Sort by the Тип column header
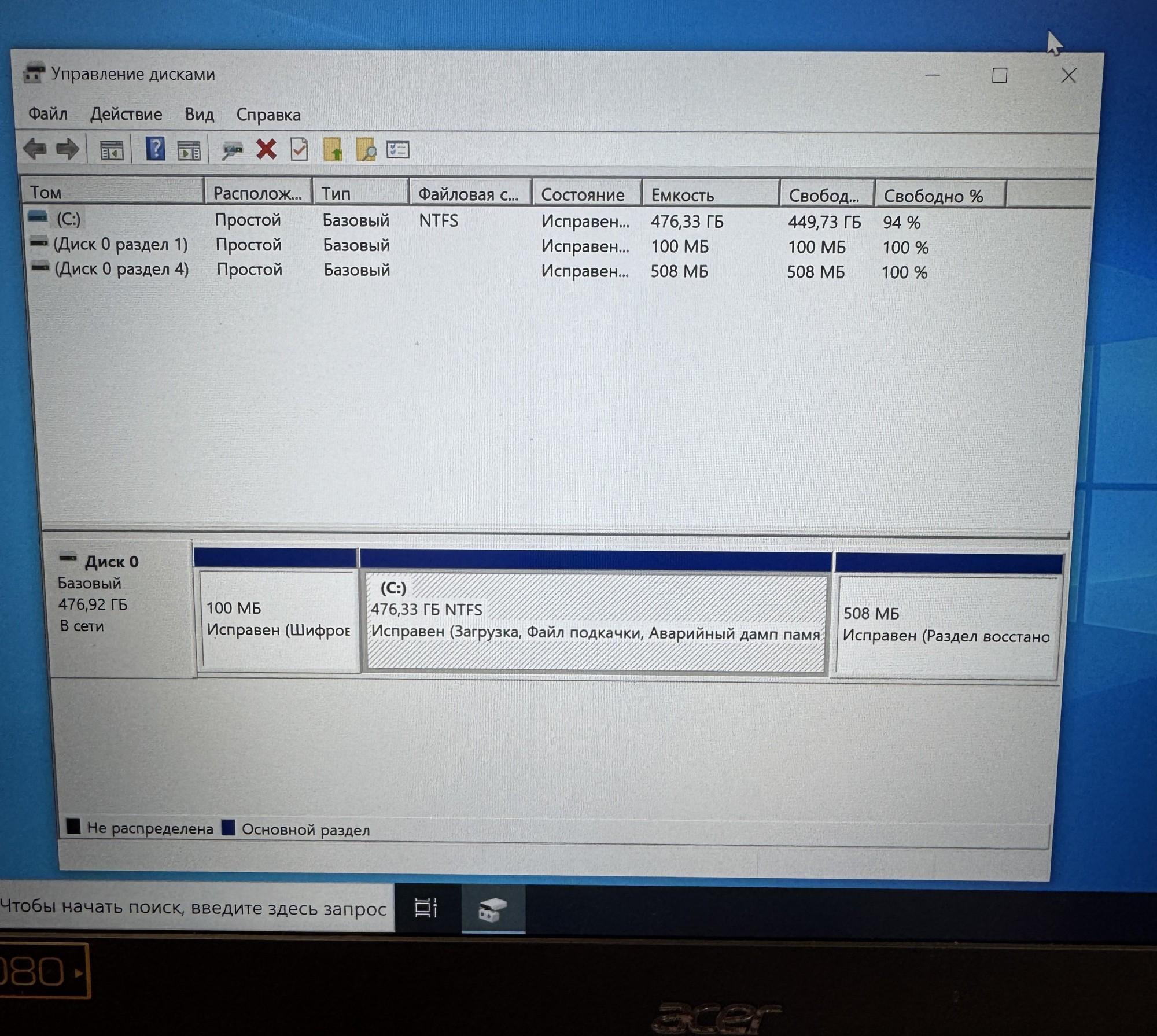This screenshot has height=1036, width=1157. (360, 193)
